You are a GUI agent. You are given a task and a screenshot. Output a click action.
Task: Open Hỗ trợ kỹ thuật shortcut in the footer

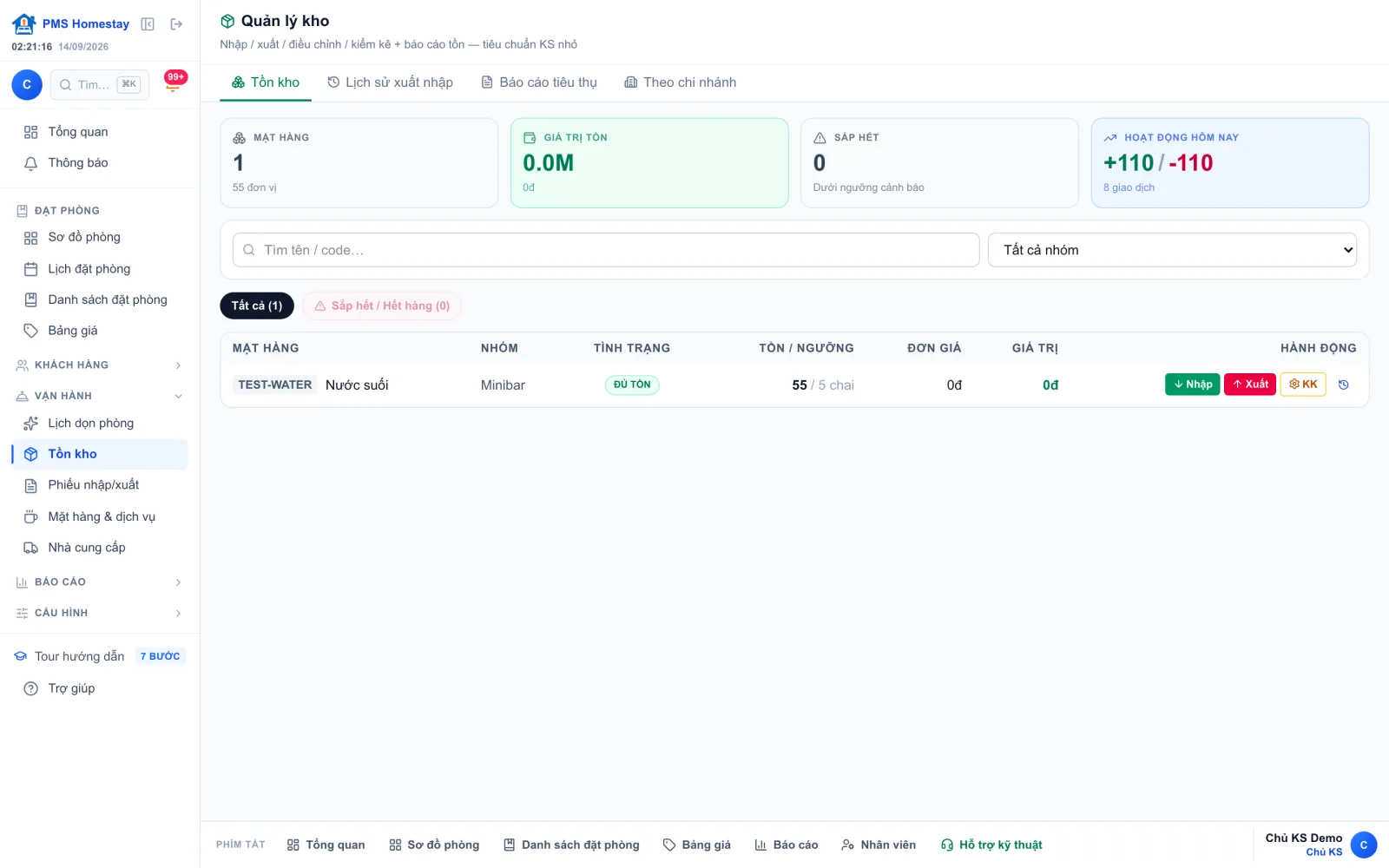[991, 845]
